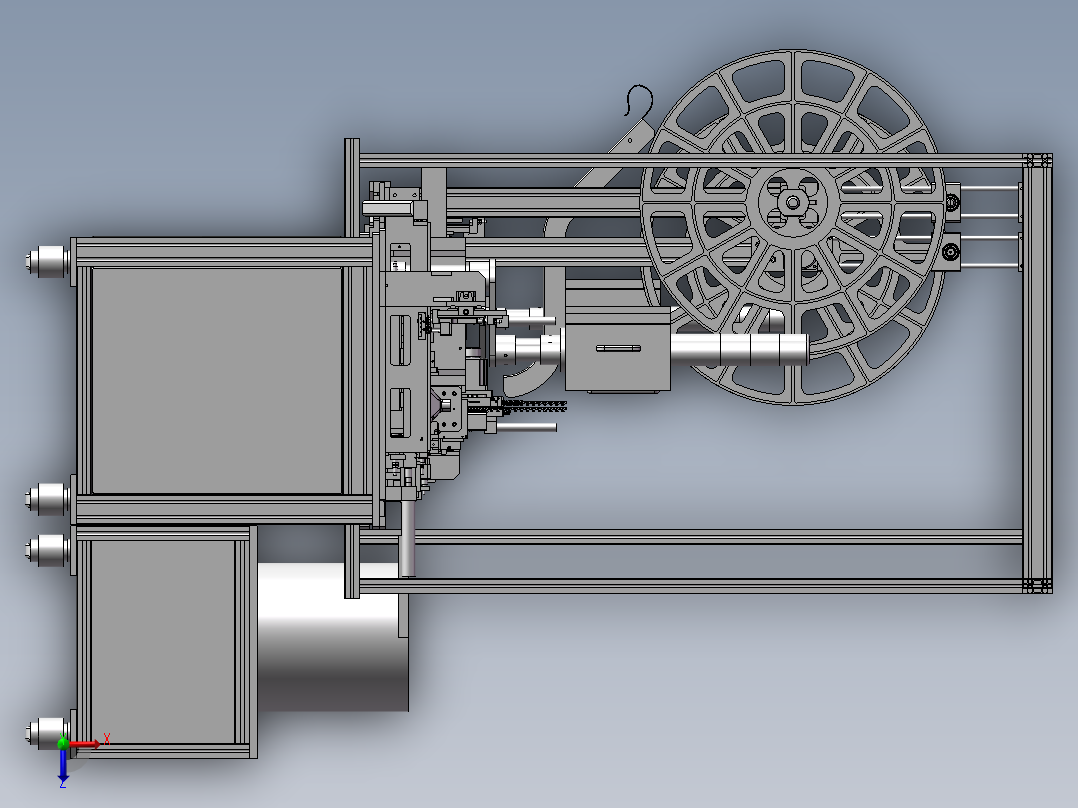Select the gray box with the handle slot

pyautogui.click(x=617, y=349)
